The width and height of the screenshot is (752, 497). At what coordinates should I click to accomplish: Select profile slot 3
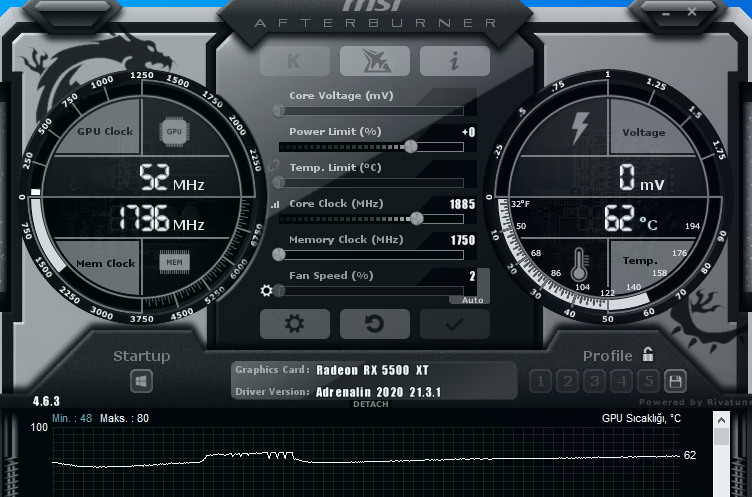595,381
